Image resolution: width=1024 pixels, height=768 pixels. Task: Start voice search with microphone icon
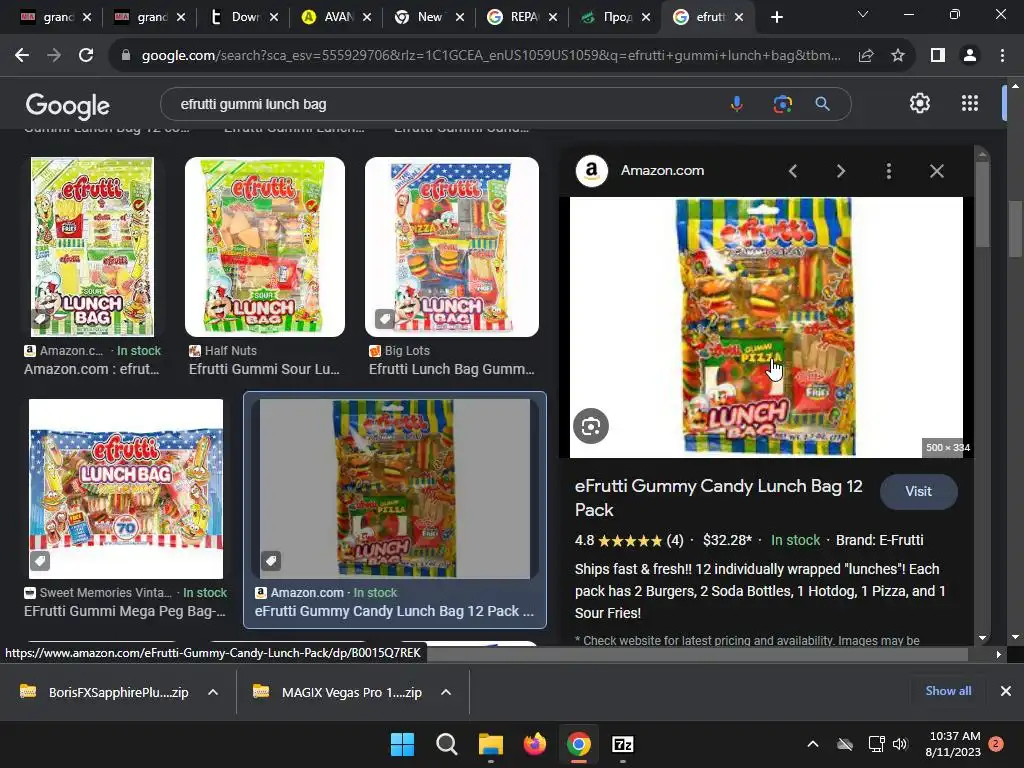(x=737, y=104)
